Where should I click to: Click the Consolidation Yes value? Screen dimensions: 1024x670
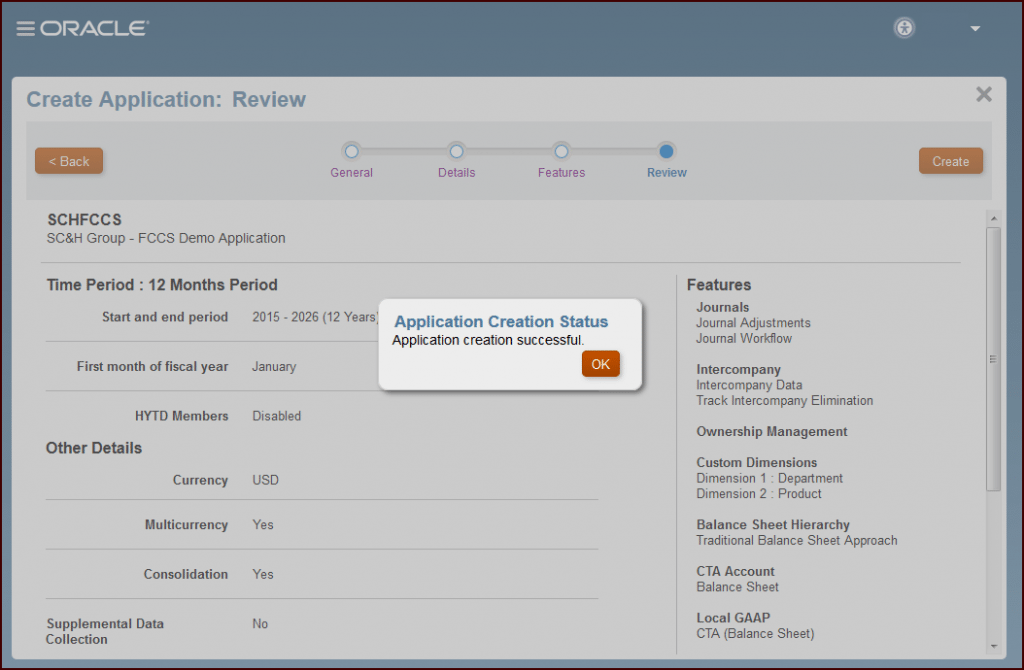[263, 574]
